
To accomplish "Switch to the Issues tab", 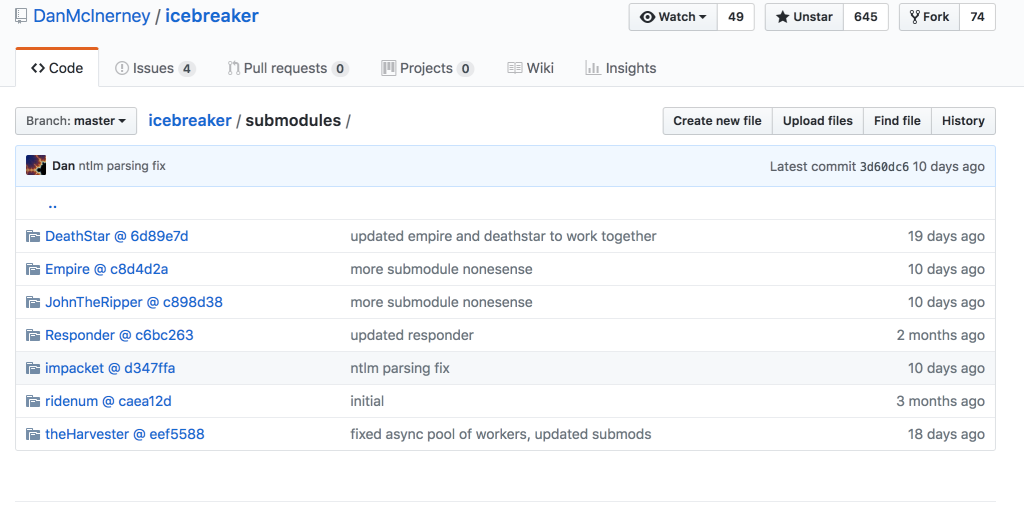I will click(155, 68).
